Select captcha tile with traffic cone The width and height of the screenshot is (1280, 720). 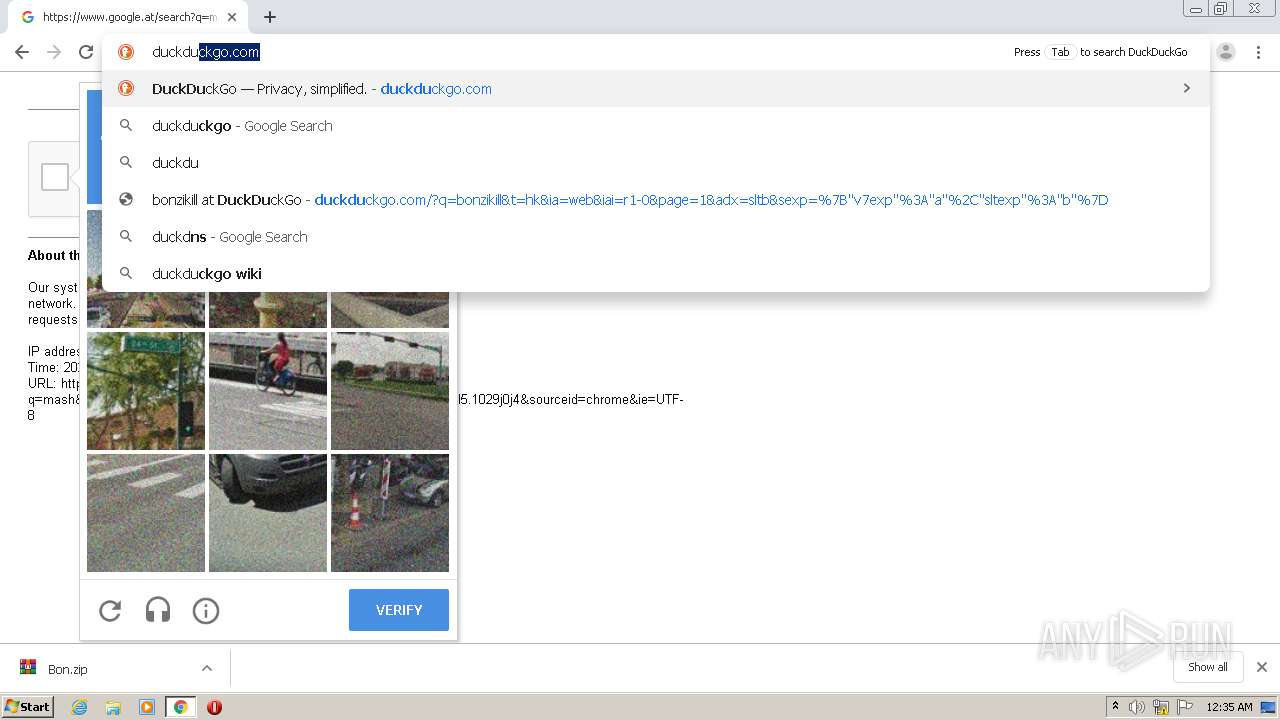pos(390,513)
